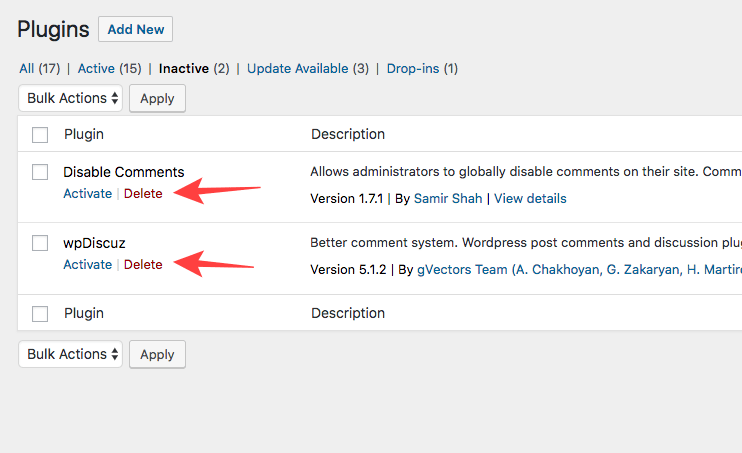The height and width of the screenshot is (453, 742).
Task: Click the Plugin column label in footer
Action: 84,313
